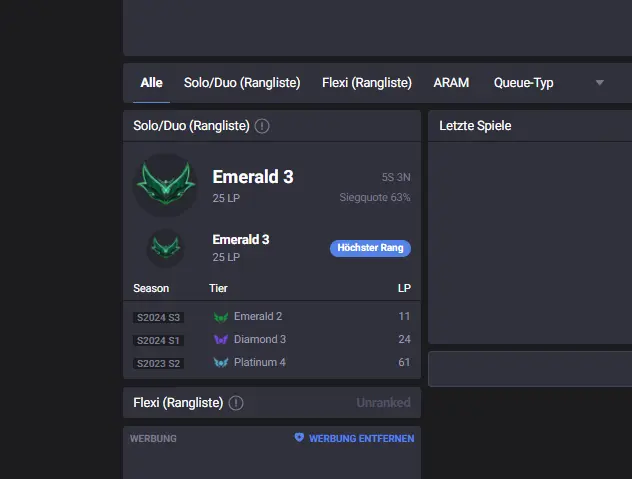Select the Solo/Duo (Rangliste) tab
632x479 pixels.
coord(242,83)
